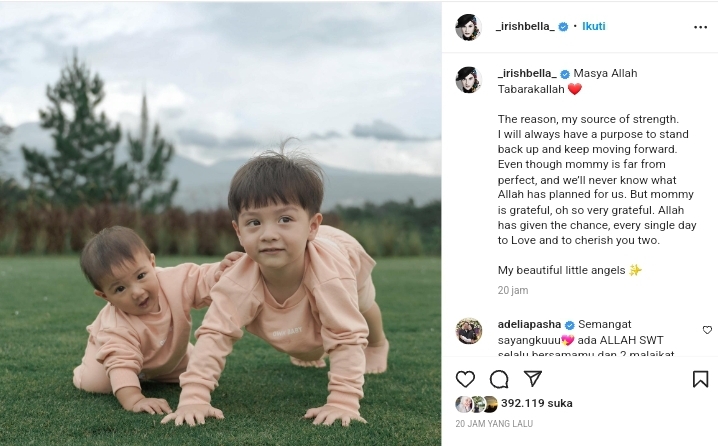
Task: Click _irishbella_ avatar in the post header
Action: point(468,27)
